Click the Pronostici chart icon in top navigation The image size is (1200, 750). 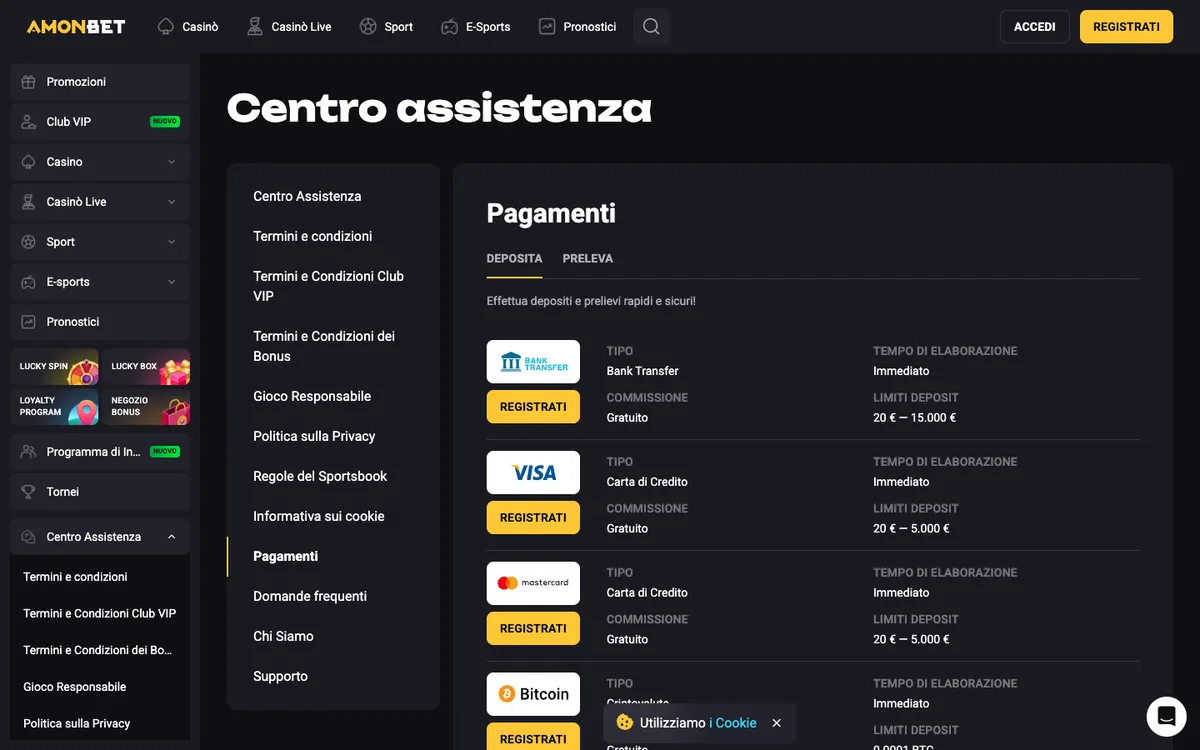click(547, 26)
